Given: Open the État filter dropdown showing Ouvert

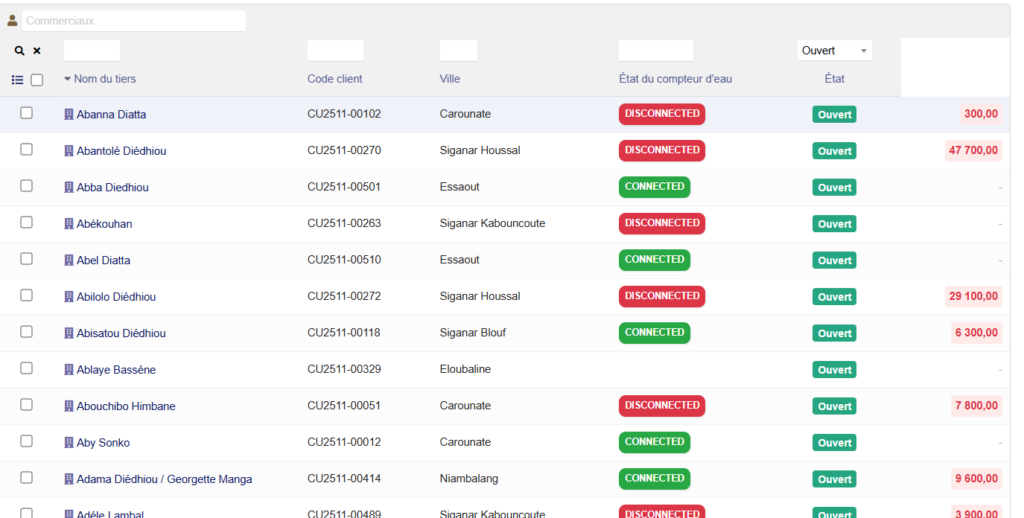Looking at the screenshot, I should 834,51.
